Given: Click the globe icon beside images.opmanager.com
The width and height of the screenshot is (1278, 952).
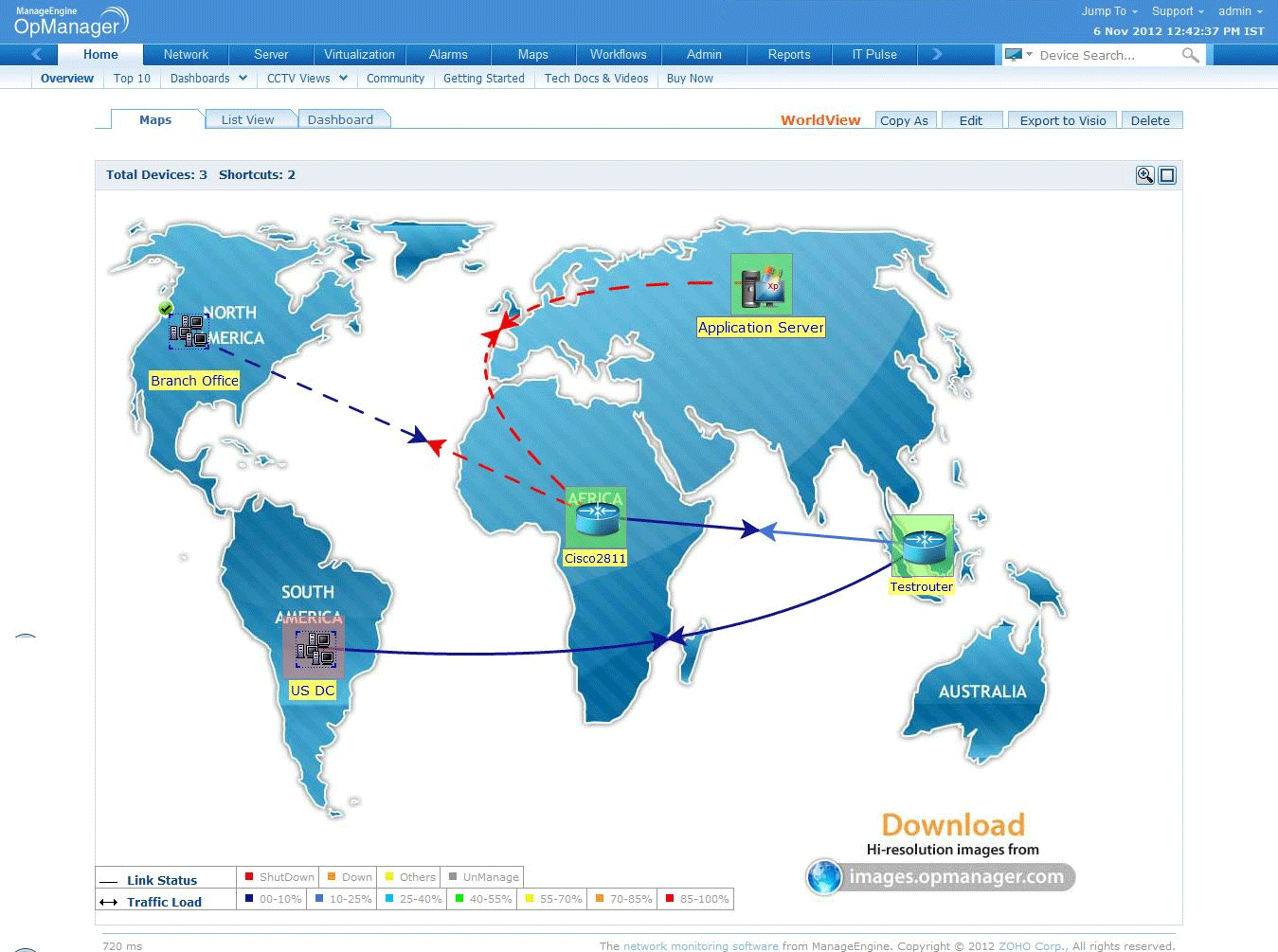Looking at the screenshot, I should [x=825, y=877].
